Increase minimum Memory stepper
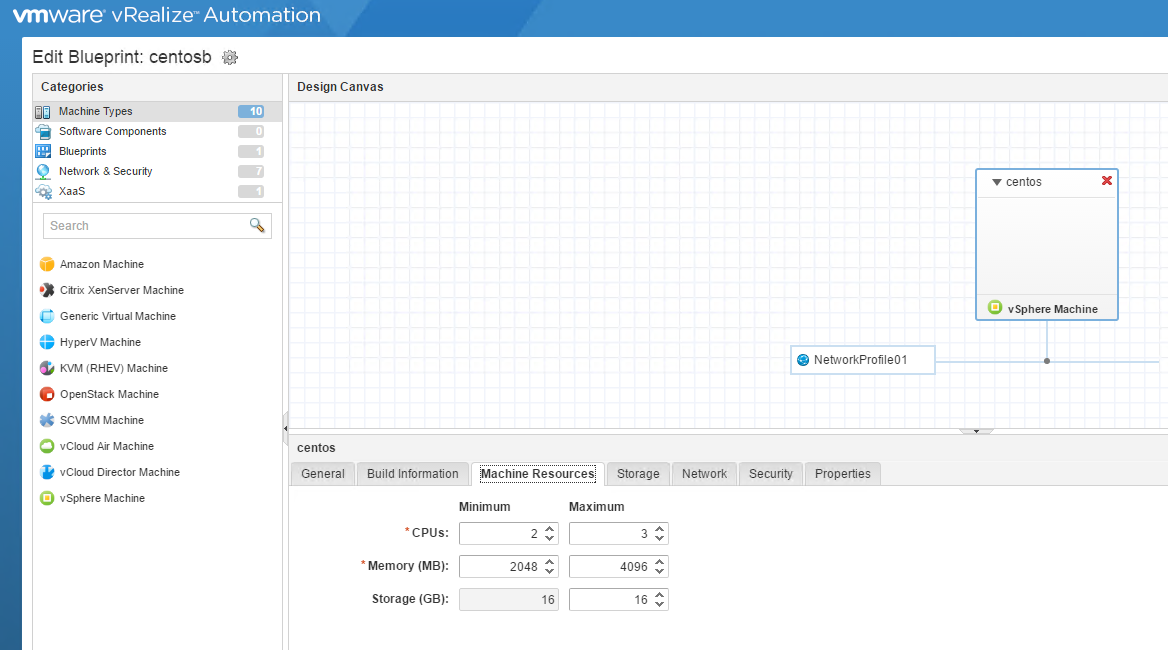The width and height of the screenshot is (1168, 650). (x=550, y=562)
